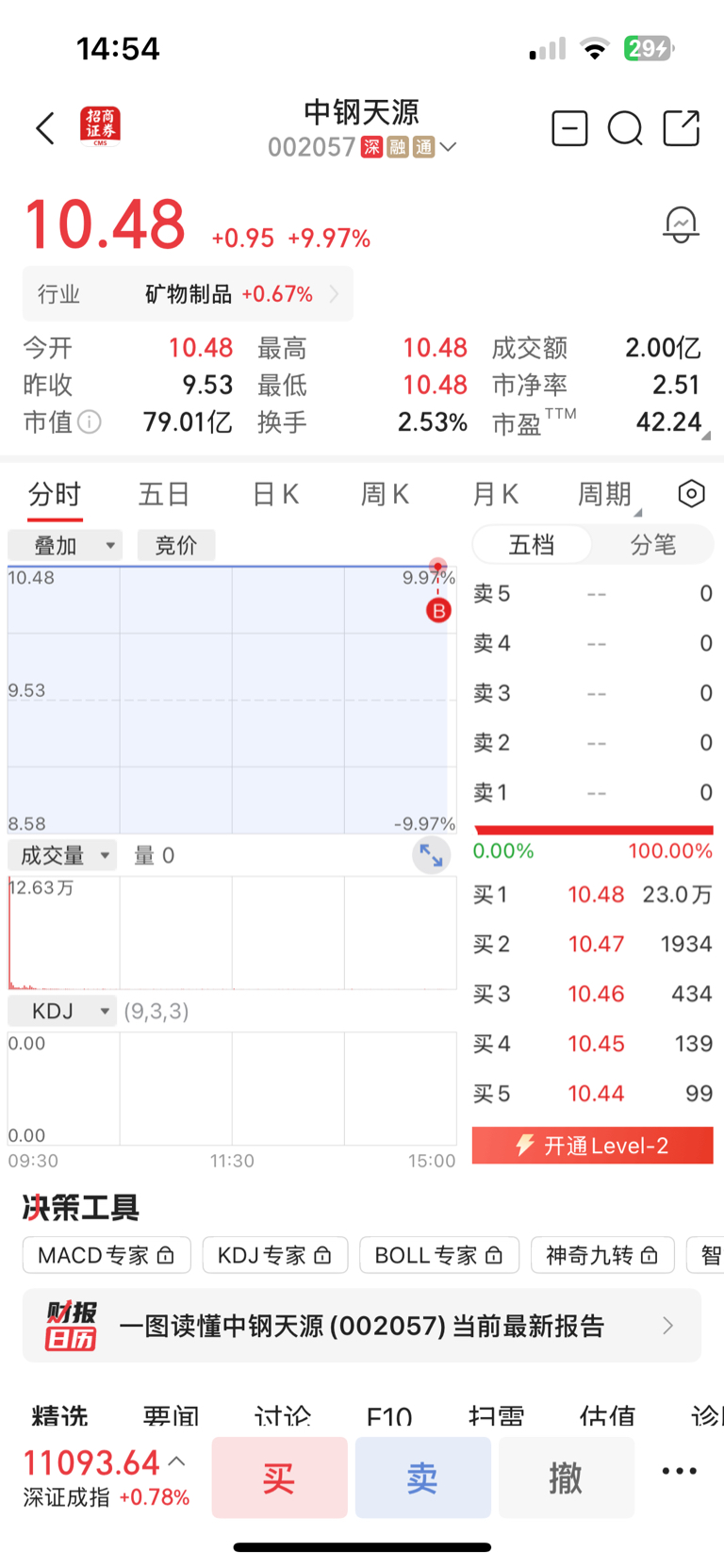The height and width of the screenshot is (1568, 724).
Task: Tap the 估值 valuation tab
Action: point(608,1415)
